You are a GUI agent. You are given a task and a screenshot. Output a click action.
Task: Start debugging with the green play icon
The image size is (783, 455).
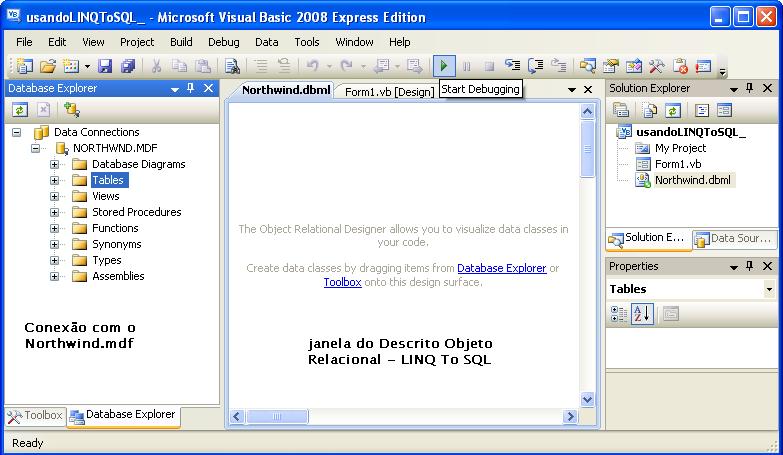pos(443,66)
